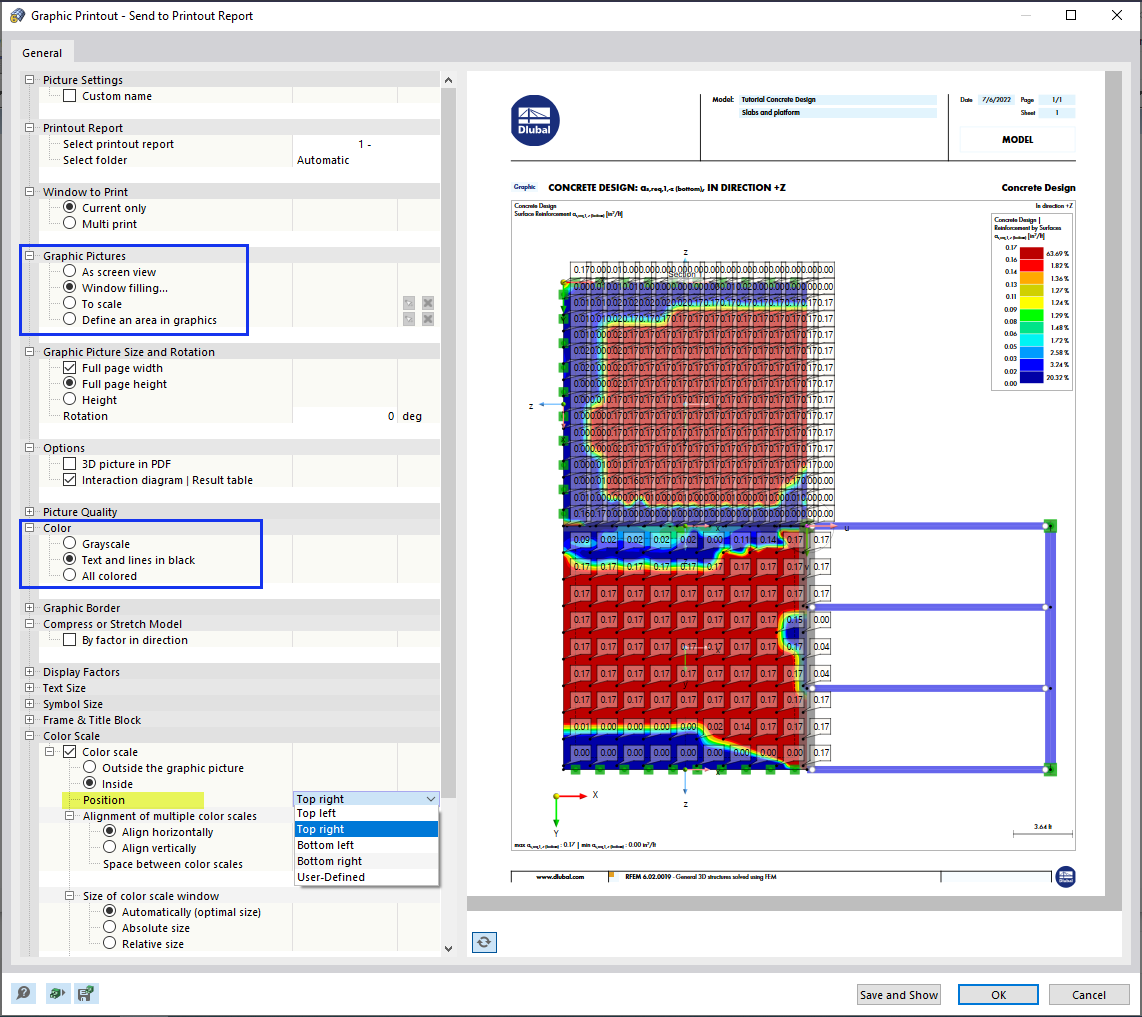Choose Bottom left in Position dropdown
This screenshot has height=1017, width=1142.
coord(366,845)
